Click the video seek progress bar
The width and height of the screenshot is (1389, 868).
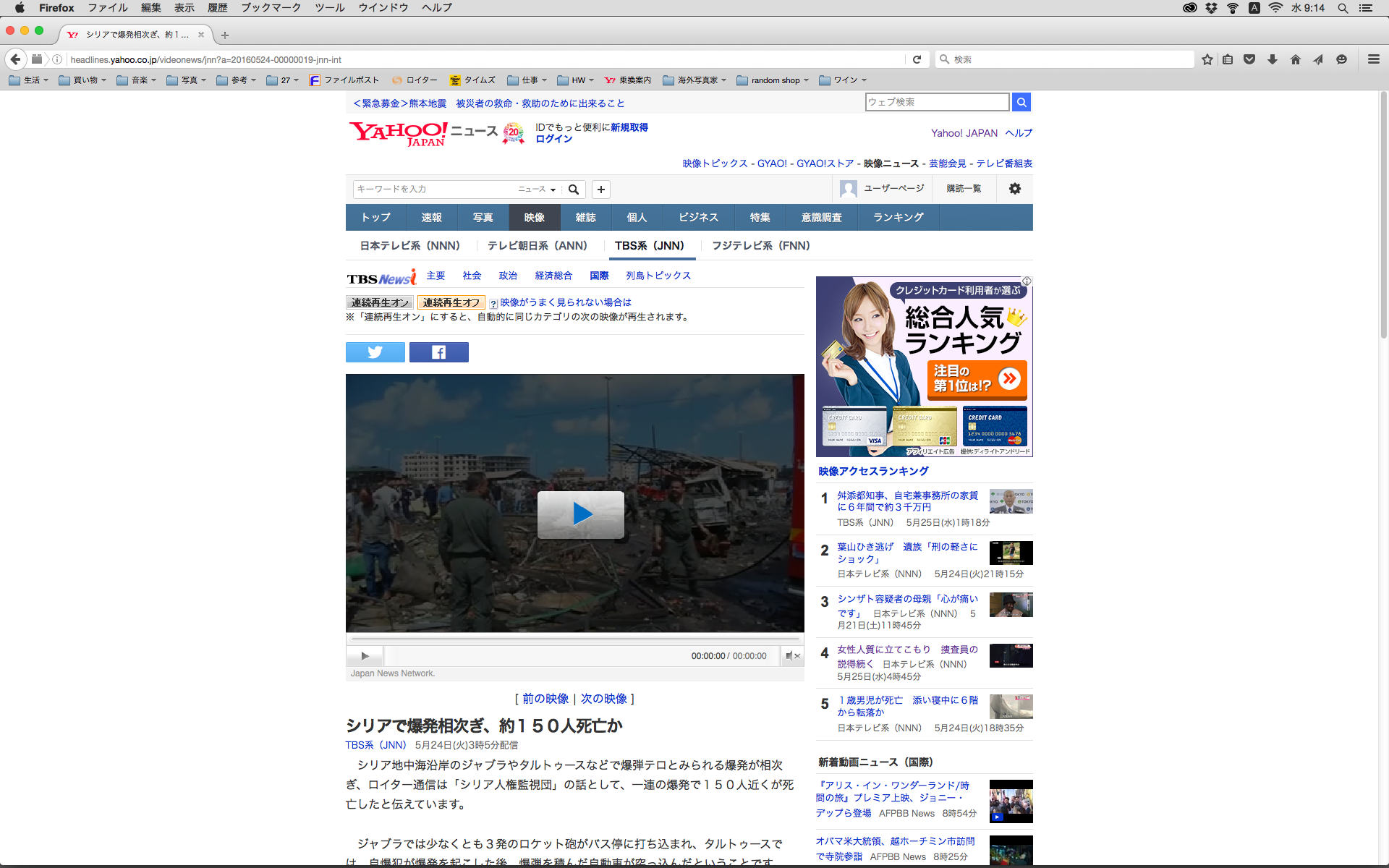click(575, 639)
